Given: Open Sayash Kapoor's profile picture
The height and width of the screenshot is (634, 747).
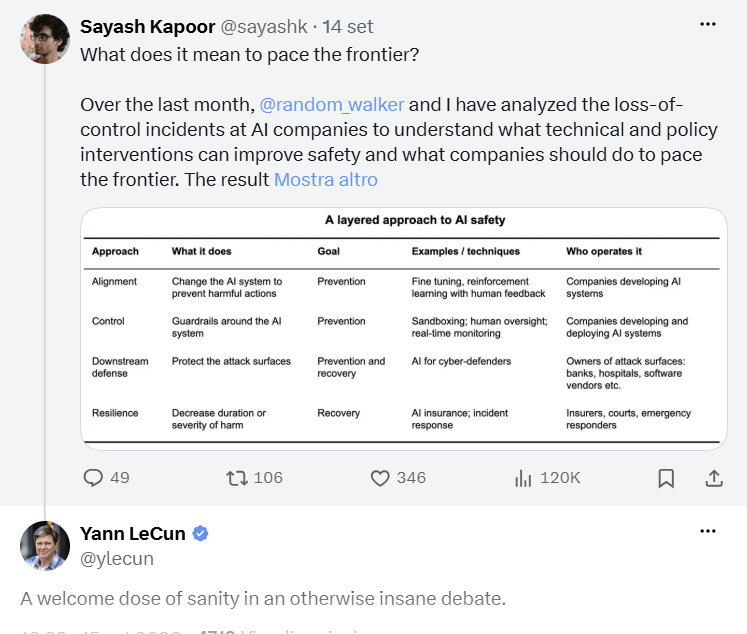Looking at the screenshot, I should pyautogui.click(x=45, y=39).
